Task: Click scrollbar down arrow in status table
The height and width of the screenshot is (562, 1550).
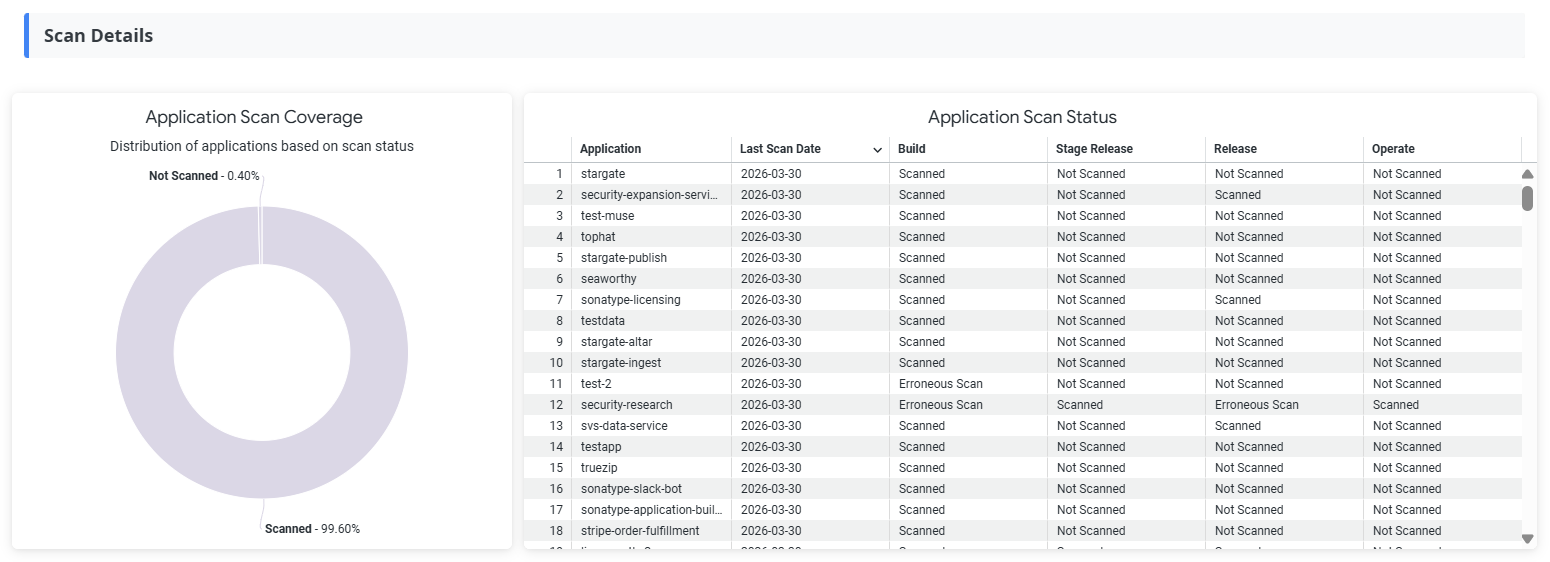Action: (1527, 538)
